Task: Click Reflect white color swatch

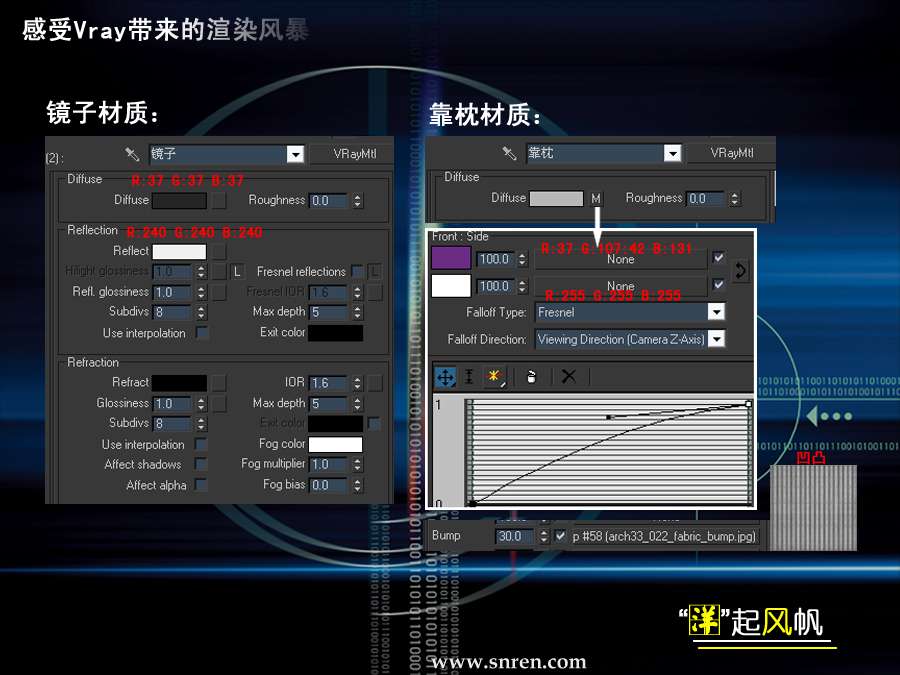Action: (179, 251)
